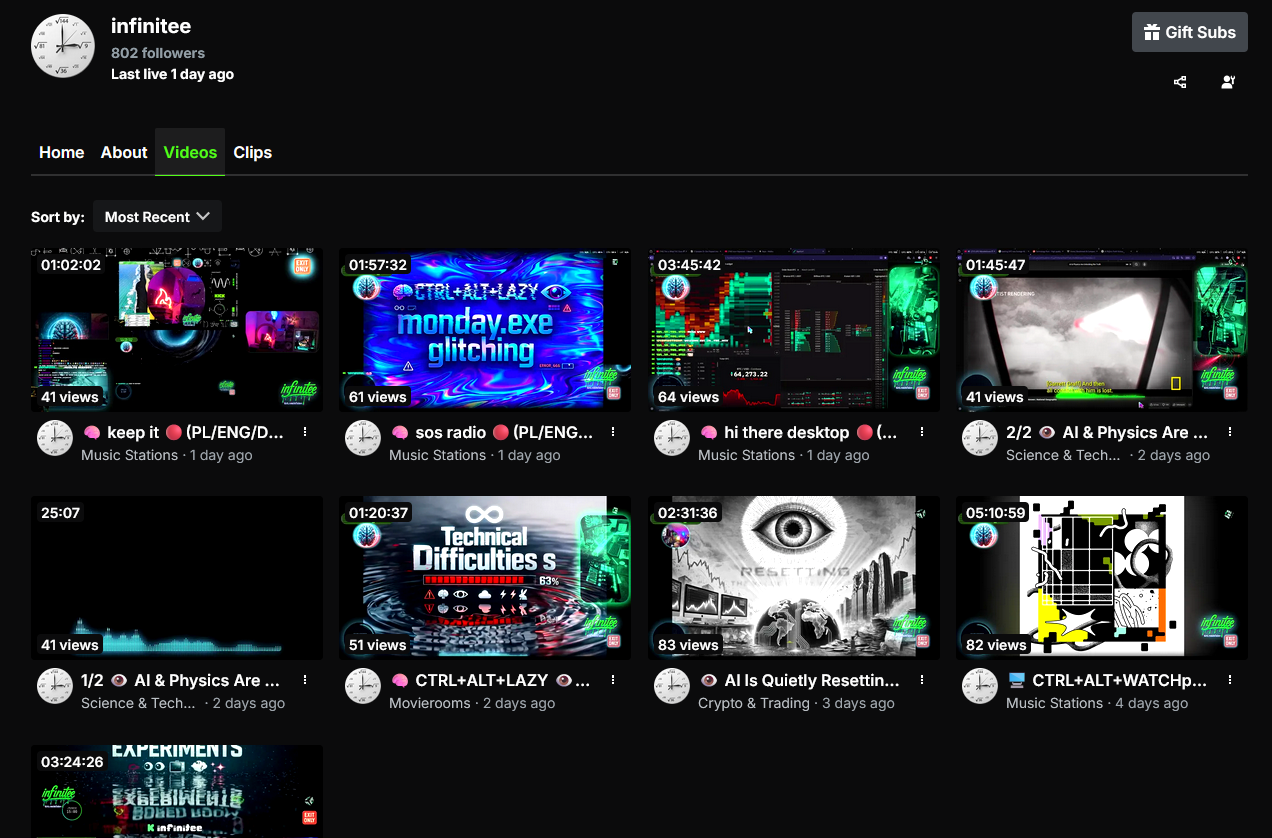Click Music Stations category under 'CTRL+ALT+WATCHp'
The image size is (1272, 838).
(x=1054, y=703)
